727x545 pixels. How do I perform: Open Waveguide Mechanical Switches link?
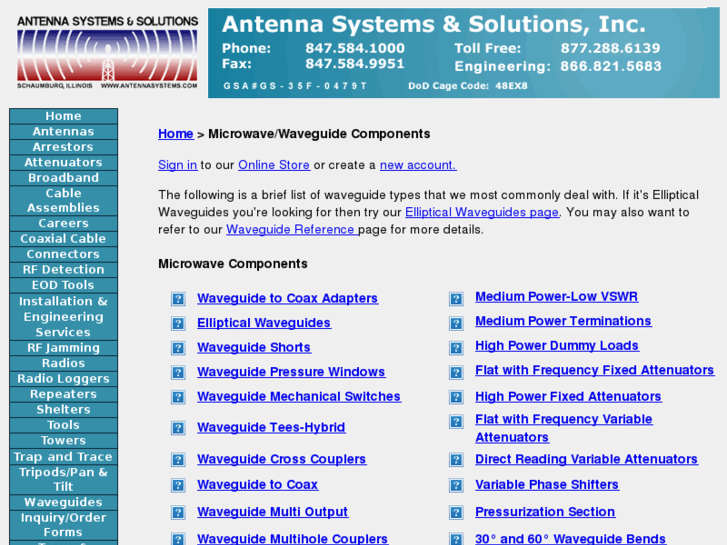point(299,397)
